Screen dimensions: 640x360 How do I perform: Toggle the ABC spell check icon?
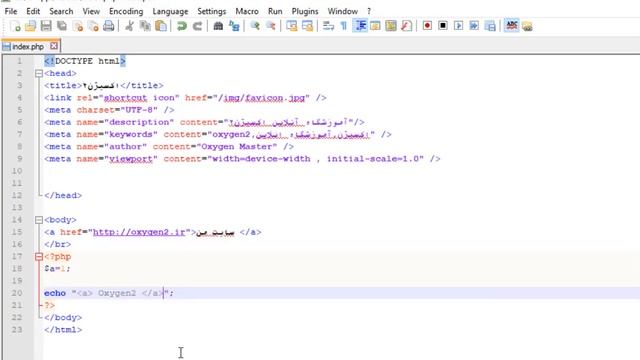[x=511, y=26]
